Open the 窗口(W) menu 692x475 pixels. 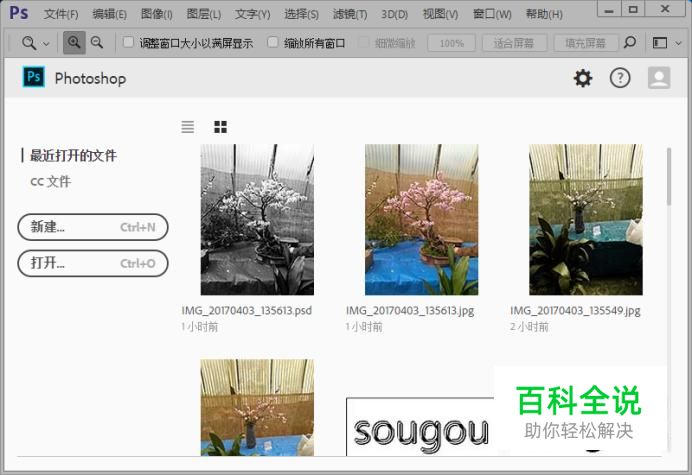(x=492, y=14)
